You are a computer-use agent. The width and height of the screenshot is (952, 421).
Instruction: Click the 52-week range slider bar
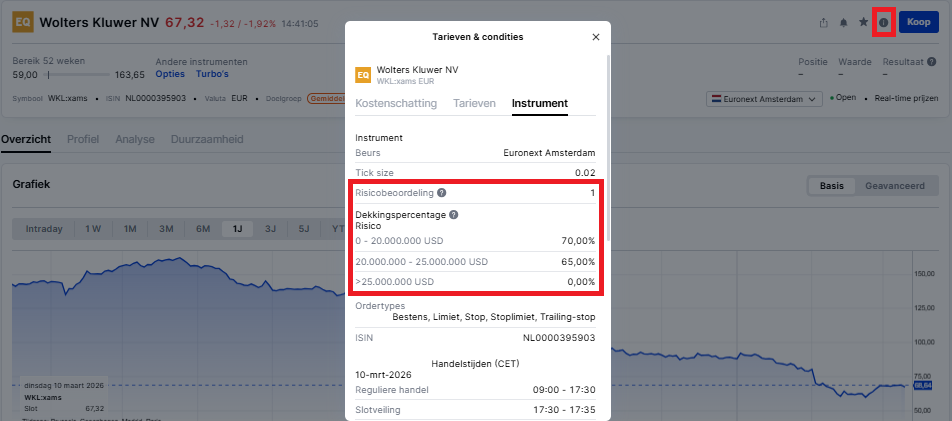click(76, 74)
